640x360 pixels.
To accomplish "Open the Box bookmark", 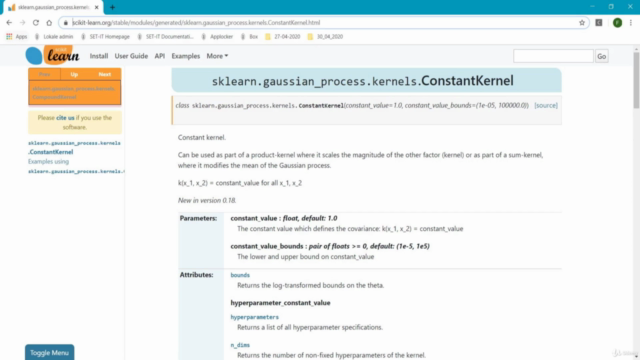I will tap(249, 37).
